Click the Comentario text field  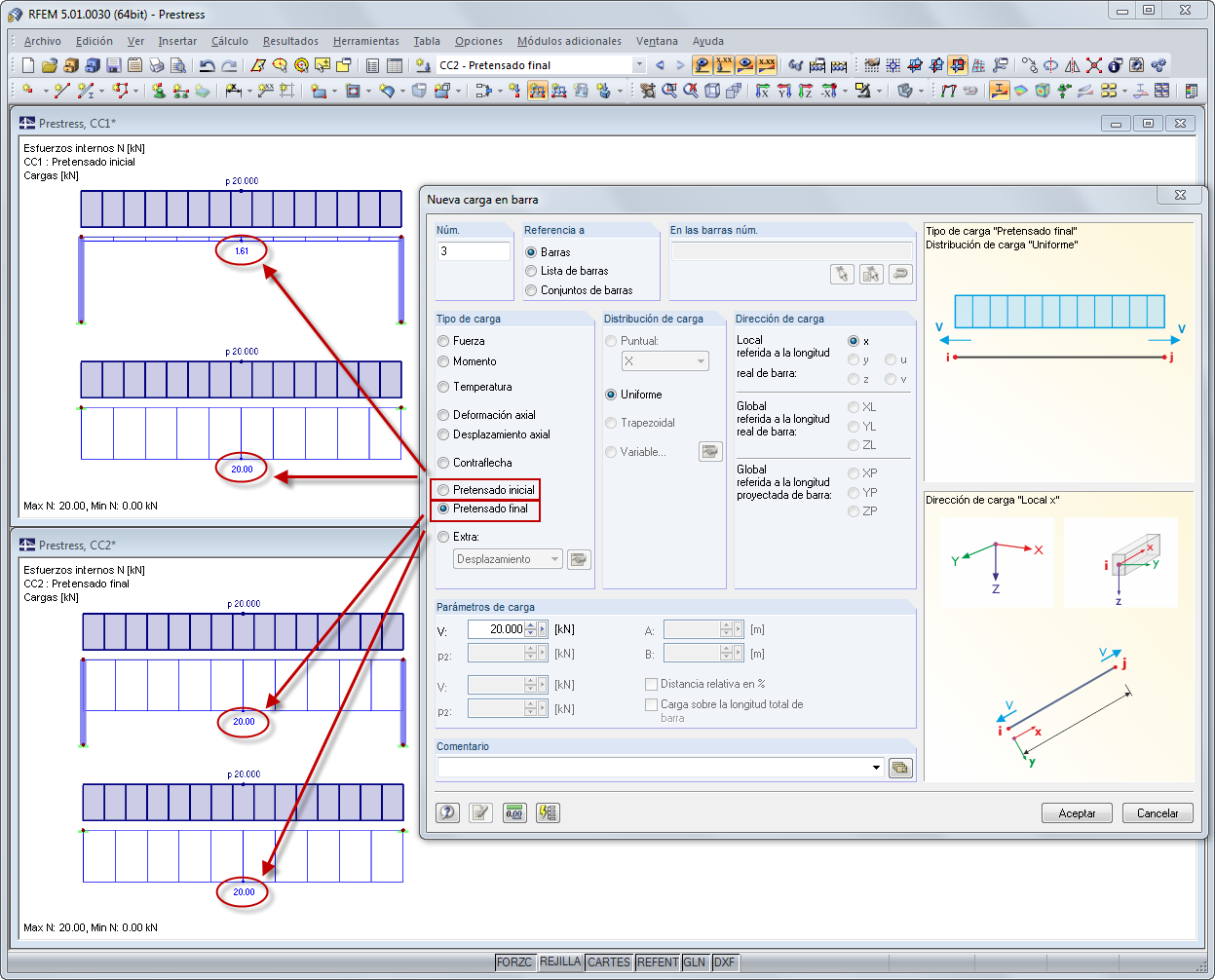point(653,768)
